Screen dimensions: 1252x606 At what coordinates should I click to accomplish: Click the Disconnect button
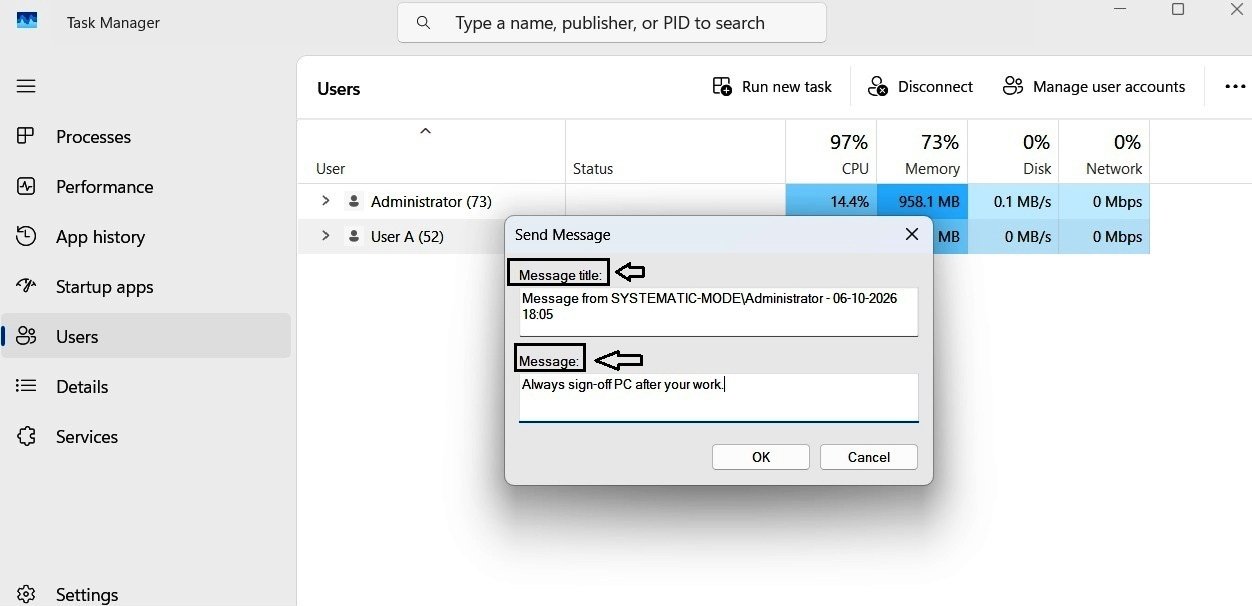tap(920, 87)
